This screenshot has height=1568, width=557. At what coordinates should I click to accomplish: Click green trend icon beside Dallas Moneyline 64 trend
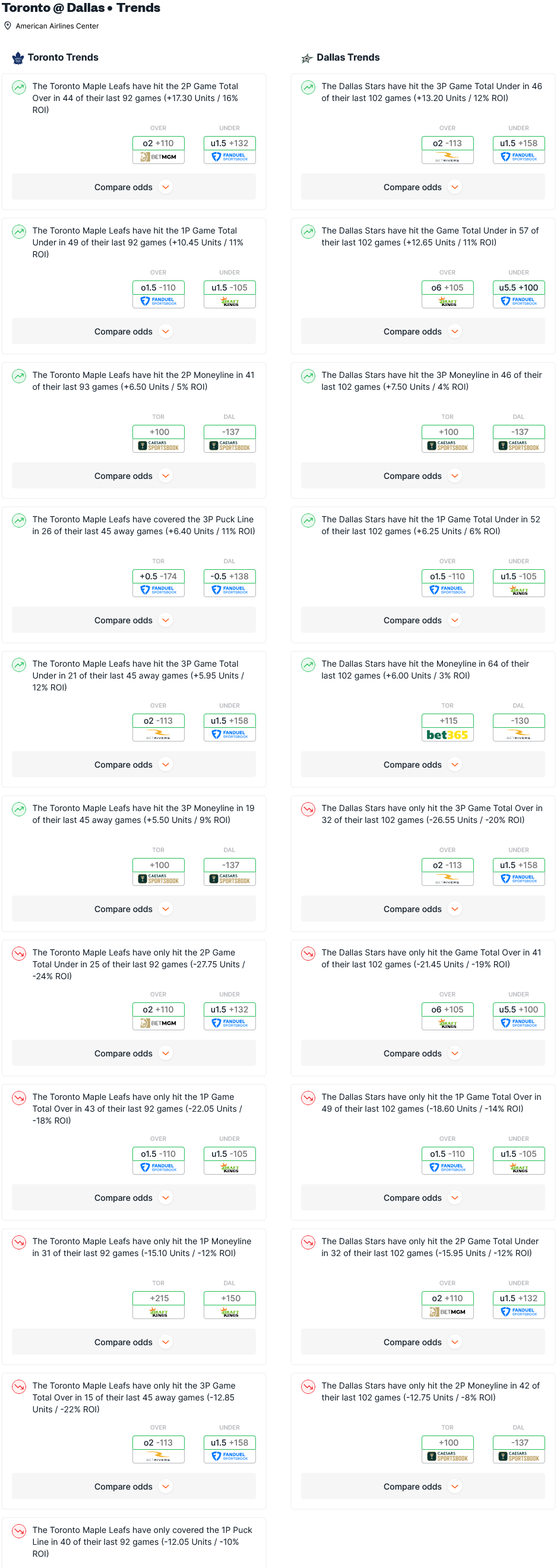coord(308,665)
